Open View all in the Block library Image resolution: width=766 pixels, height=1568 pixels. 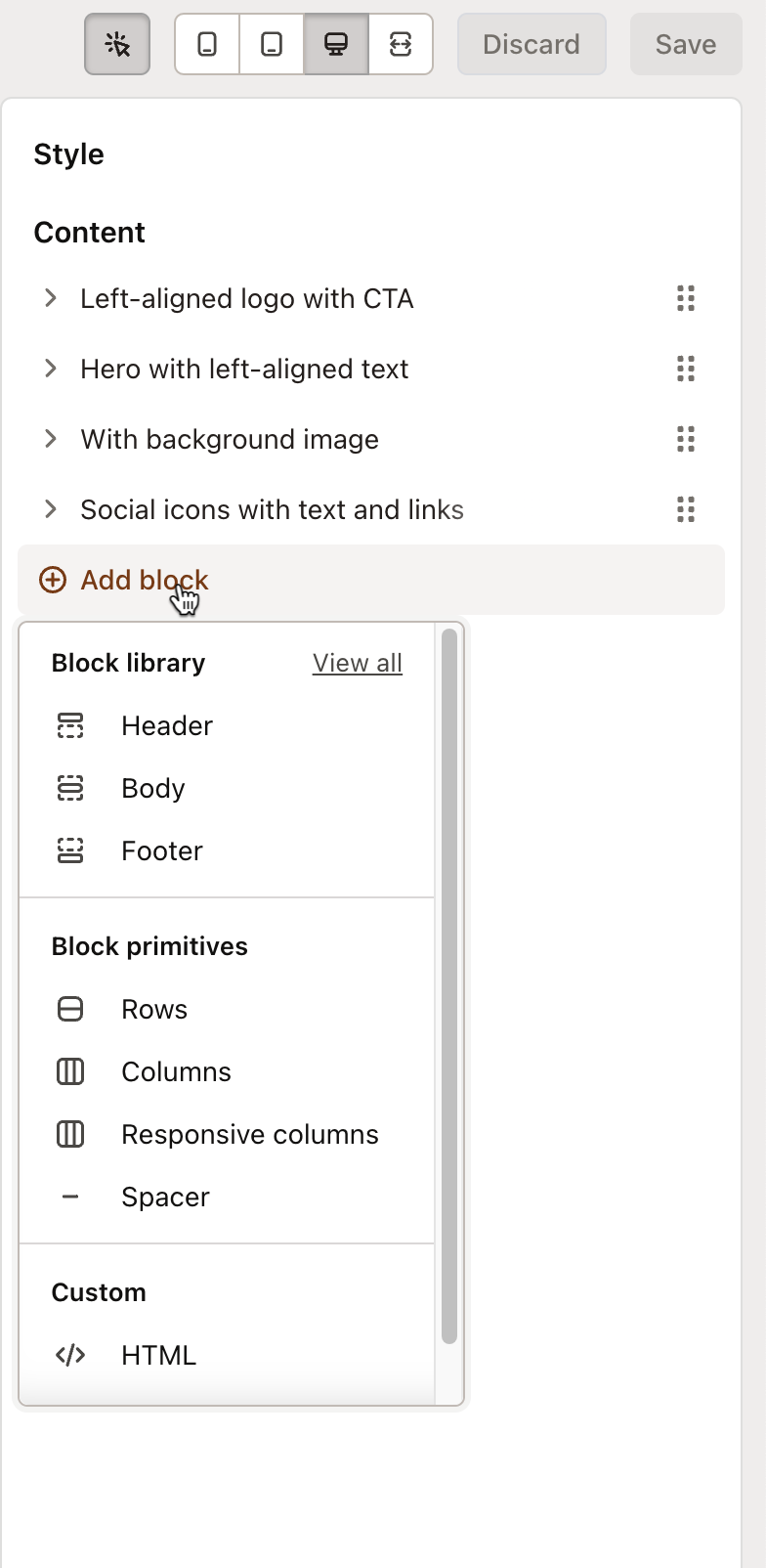(x=357, y=663)
